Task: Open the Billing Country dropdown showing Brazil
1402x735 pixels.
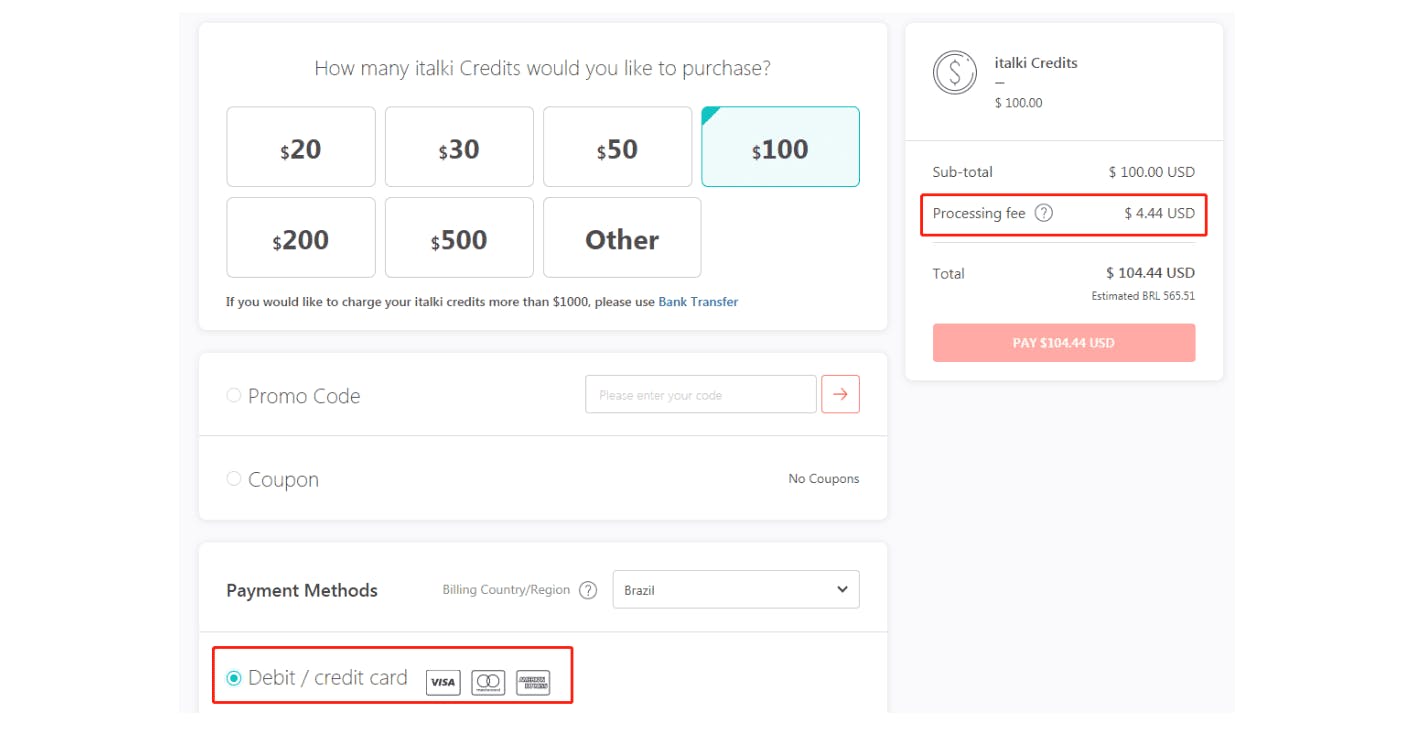Action: tap(736, 590)
